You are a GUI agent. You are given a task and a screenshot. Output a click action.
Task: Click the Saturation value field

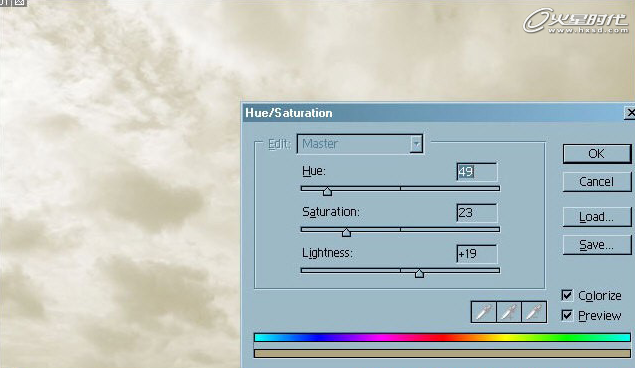(477, 213)
